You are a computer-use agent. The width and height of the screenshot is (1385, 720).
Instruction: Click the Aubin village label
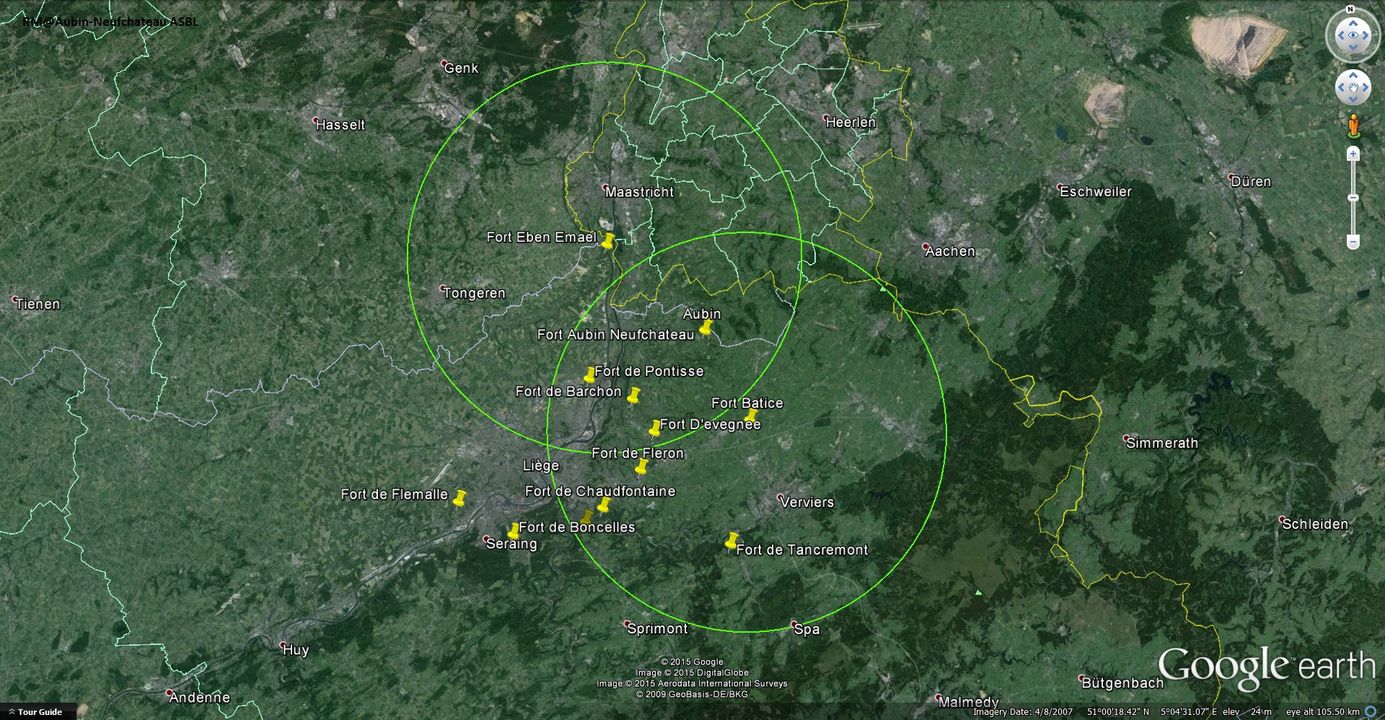[702, 313]
